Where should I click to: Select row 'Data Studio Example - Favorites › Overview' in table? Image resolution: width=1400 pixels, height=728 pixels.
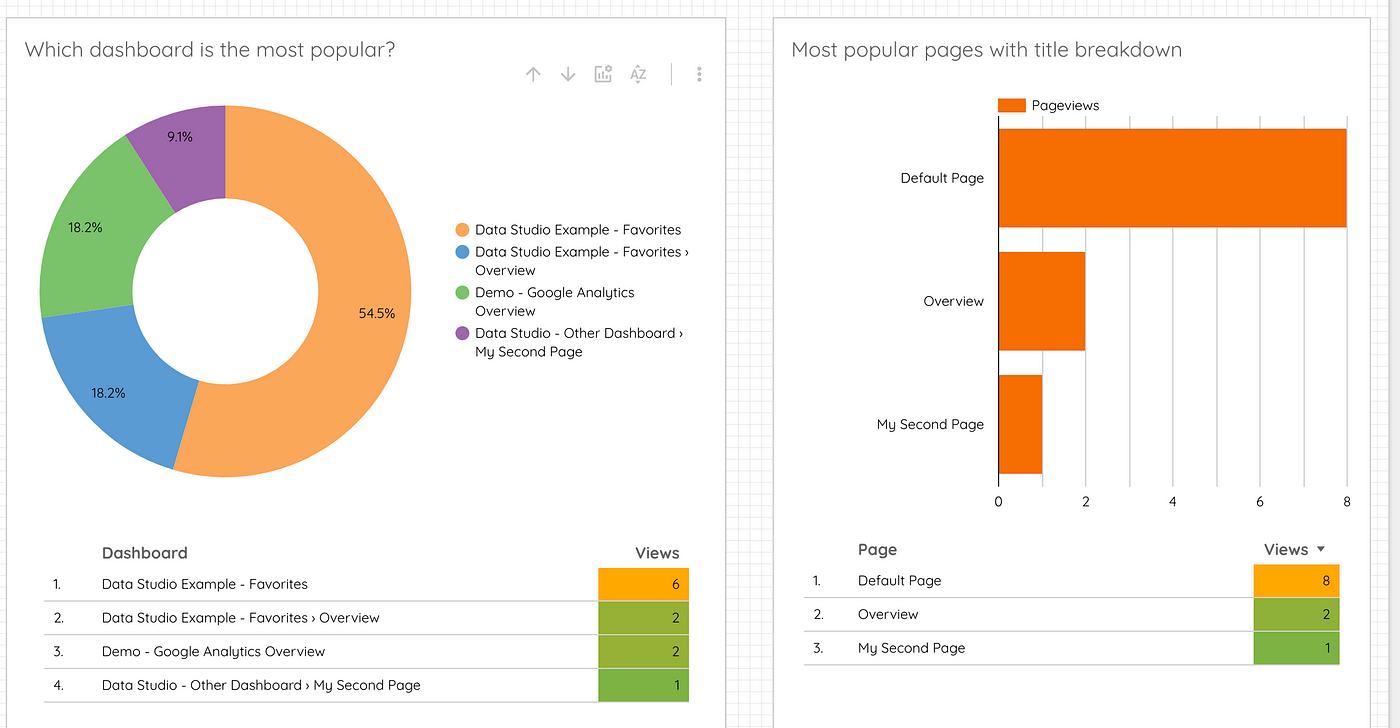[x=366, y=618]
